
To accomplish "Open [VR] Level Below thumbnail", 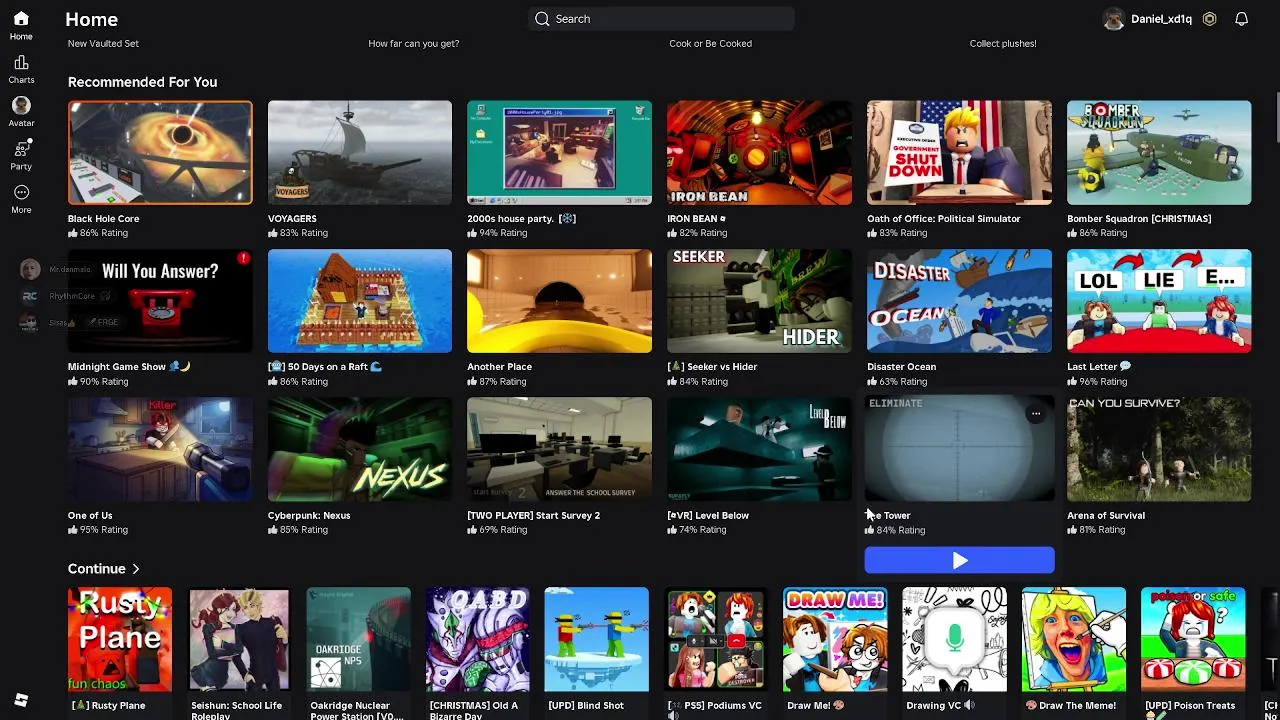I will (x=759, y=449).
